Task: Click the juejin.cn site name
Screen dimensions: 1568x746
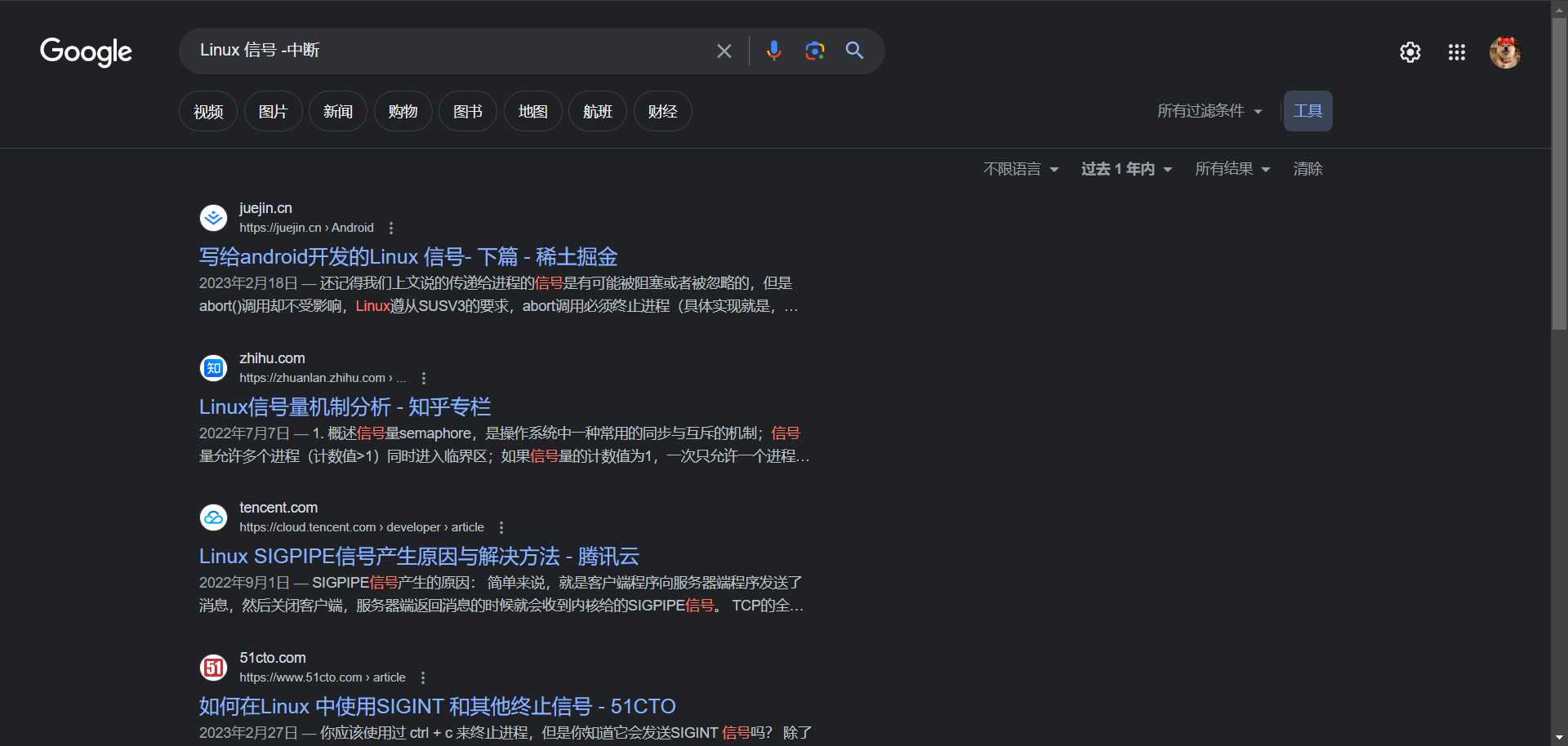Action: point(265,208)
